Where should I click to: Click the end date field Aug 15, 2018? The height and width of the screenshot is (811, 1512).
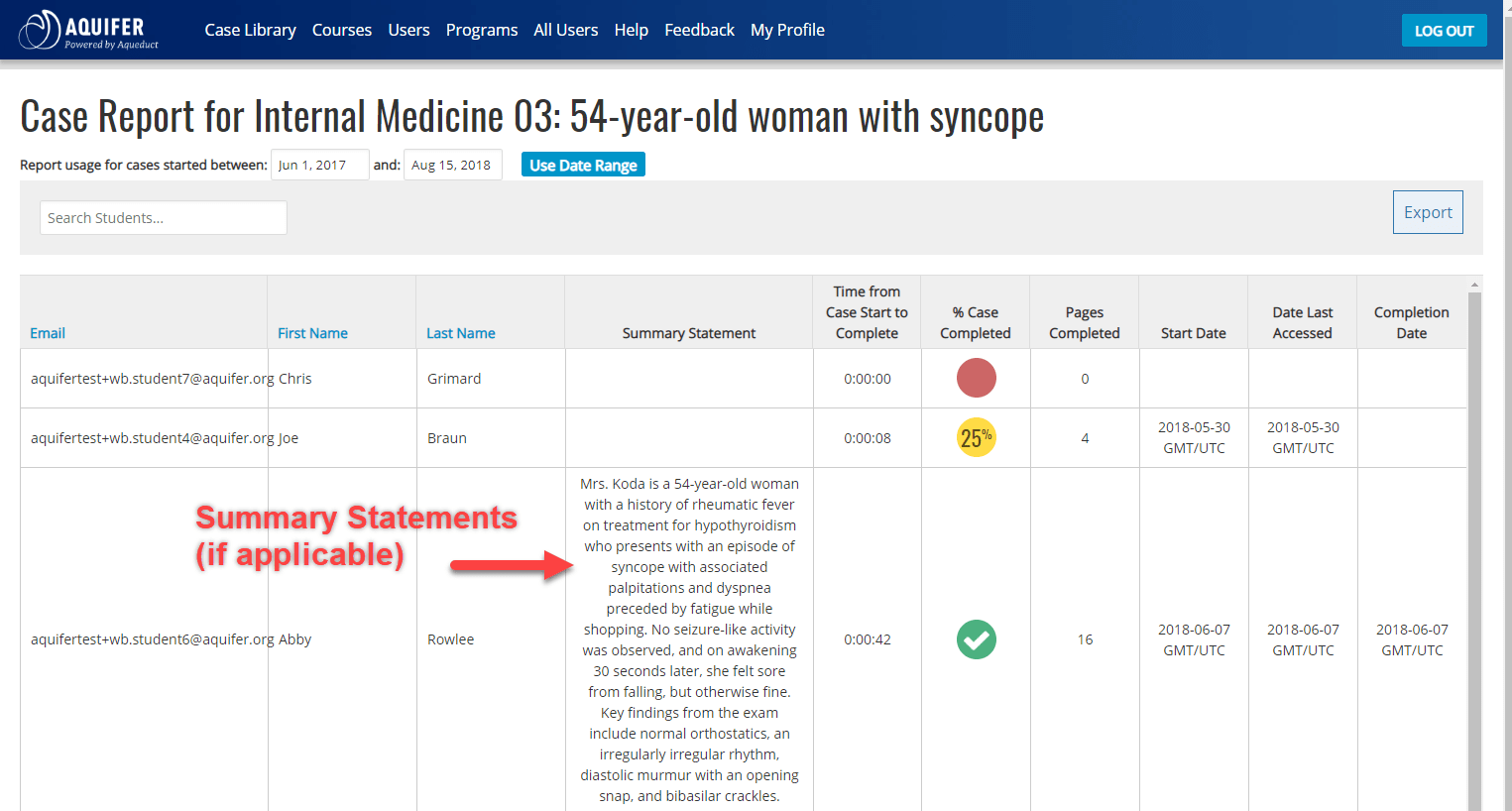[452, 165]
